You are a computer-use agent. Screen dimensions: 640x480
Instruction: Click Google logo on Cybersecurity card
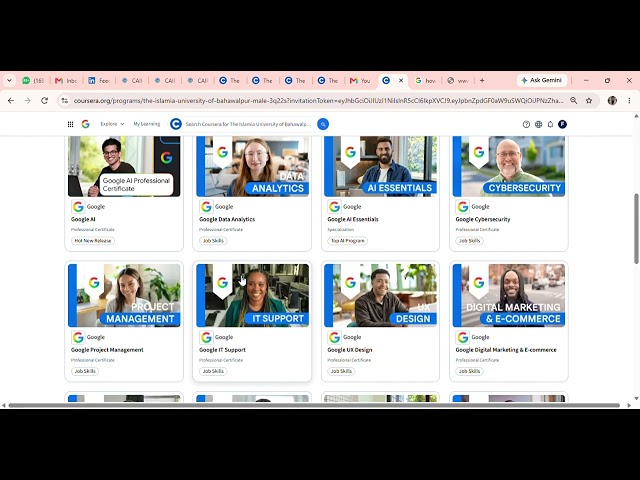pos(462,207)
